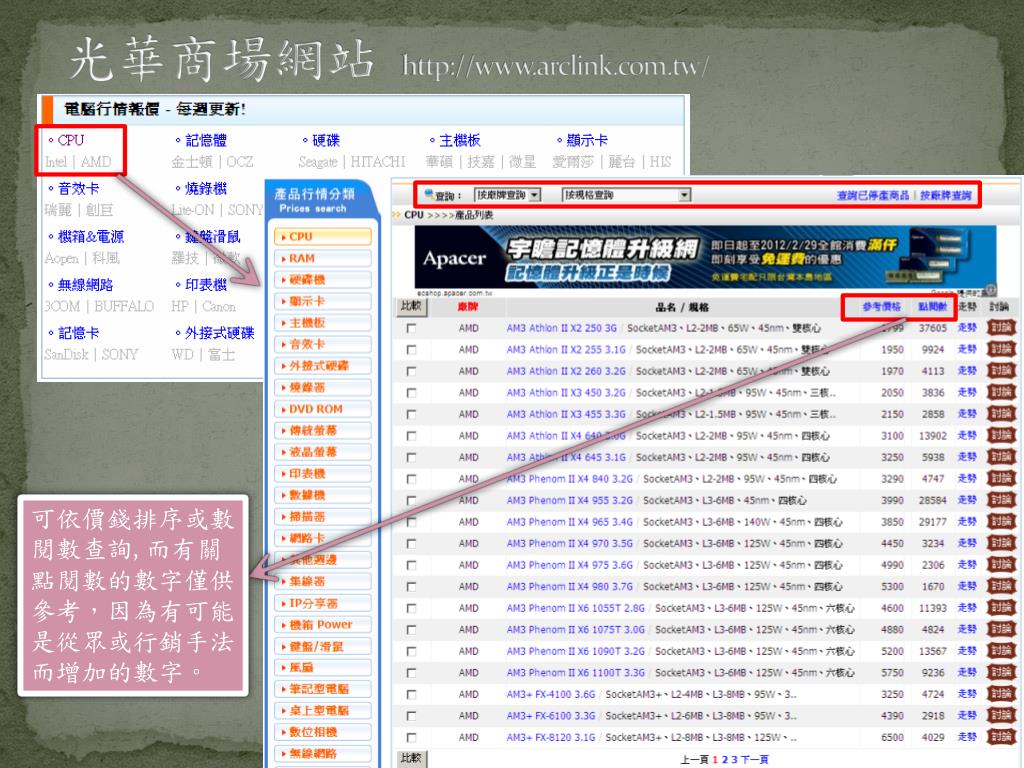This screenshot has height=768, width=1024.
Task: Open 討論 icon for Phenom II X6 1055T
Action: [1000, 608]
